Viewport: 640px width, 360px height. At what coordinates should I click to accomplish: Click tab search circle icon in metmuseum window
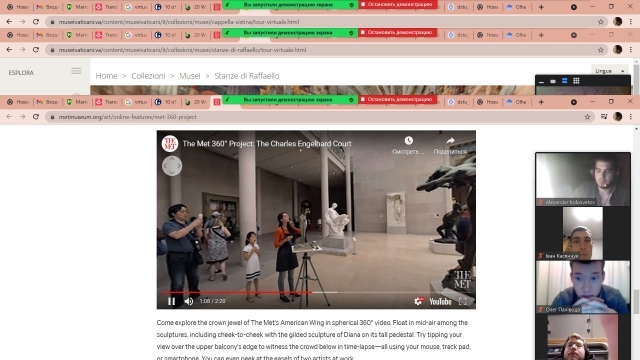574,102
